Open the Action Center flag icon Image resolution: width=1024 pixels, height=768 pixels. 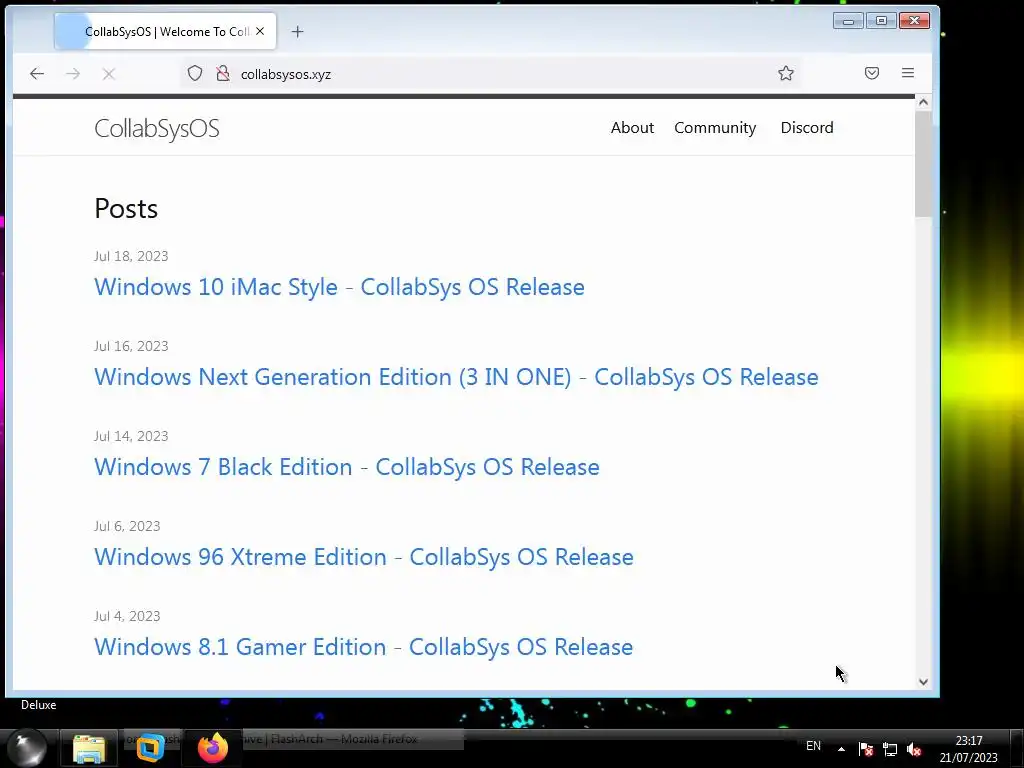(866, 749)
